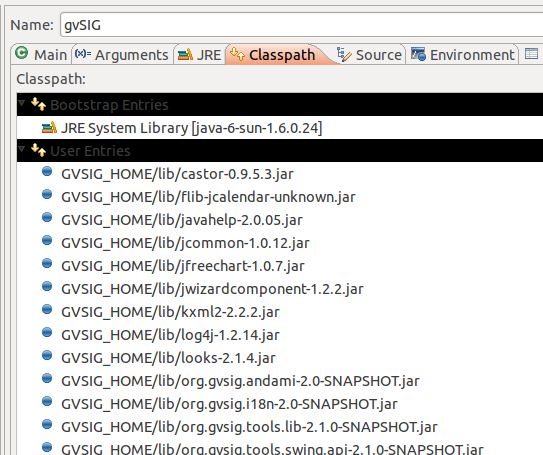Select castor-0.9.5.3.jar entry
This screenshot has height=455, width=543.
point(177,174)
